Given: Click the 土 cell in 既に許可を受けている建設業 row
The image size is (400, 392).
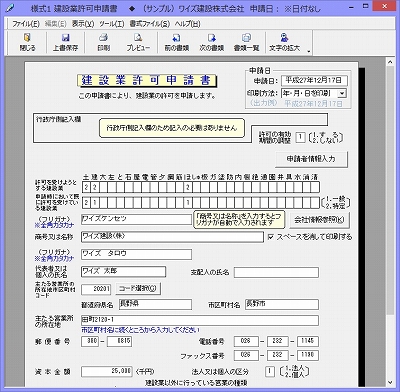Looking at the screenshot, I should point(86,202).
